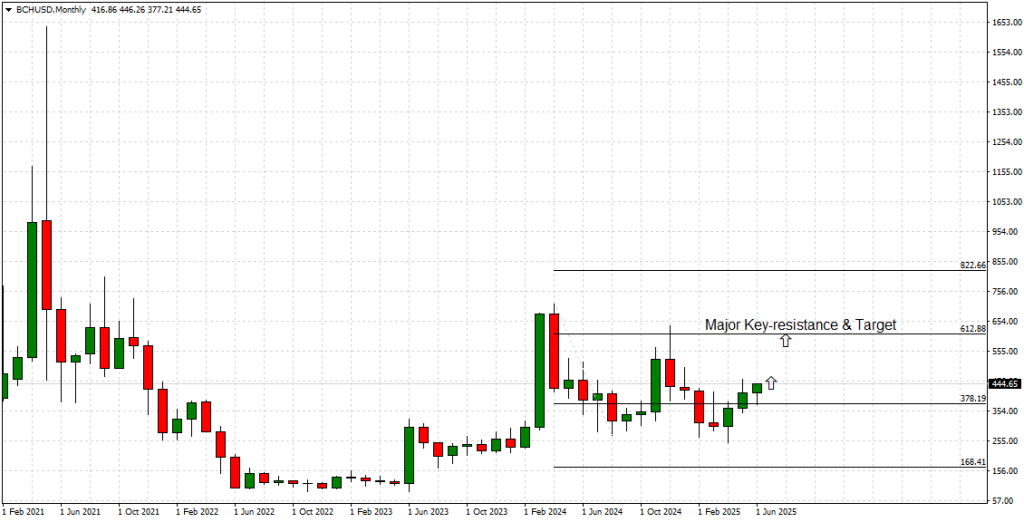Select the latest June 2025 green candle
The image size is (1024, 522).
pyautogui.click(x=757, y=388)
